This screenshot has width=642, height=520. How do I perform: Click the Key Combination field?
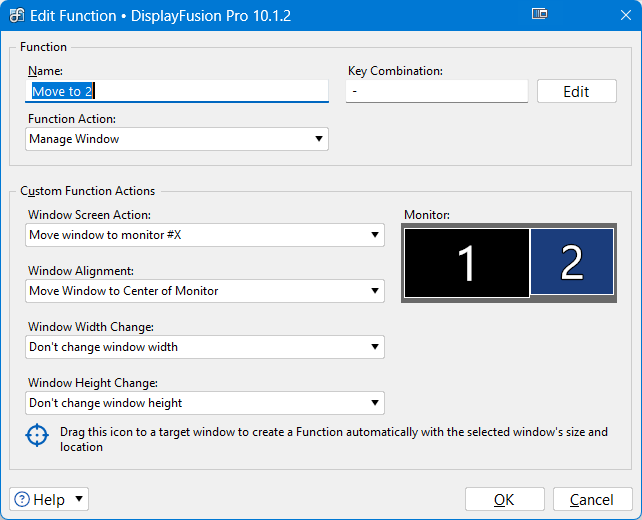[x=436, y=91]
